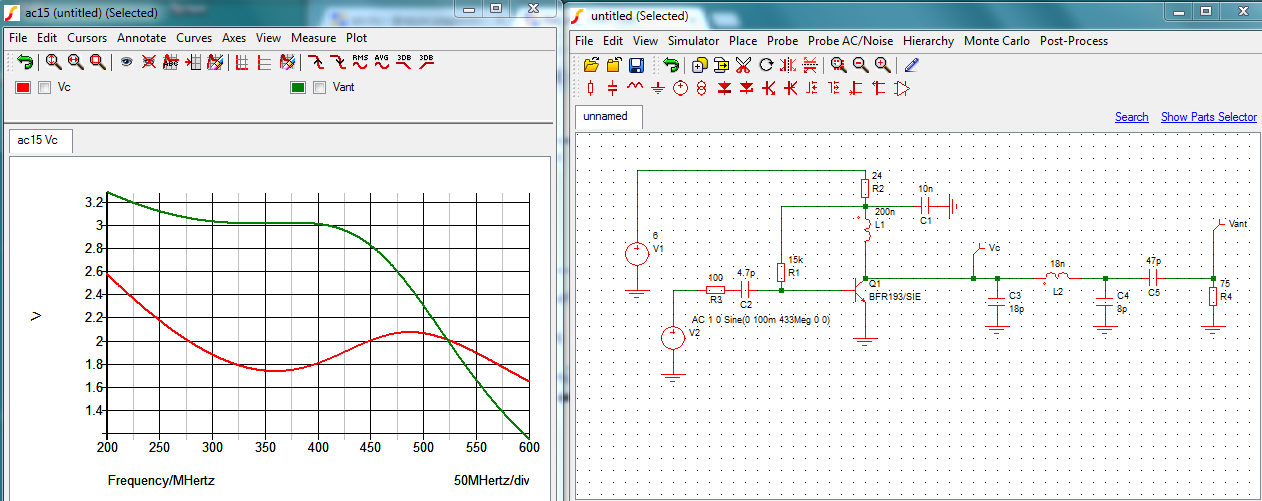Open the Cursors menu in graph window
The image size is (1262, 501).
87,38
